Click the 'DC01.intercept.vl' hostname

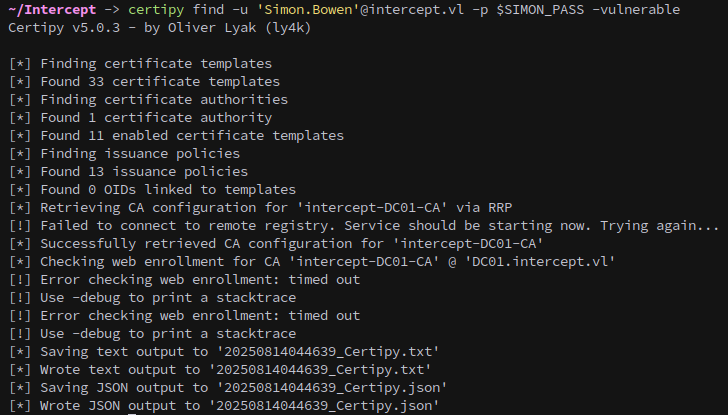point(536,262)
